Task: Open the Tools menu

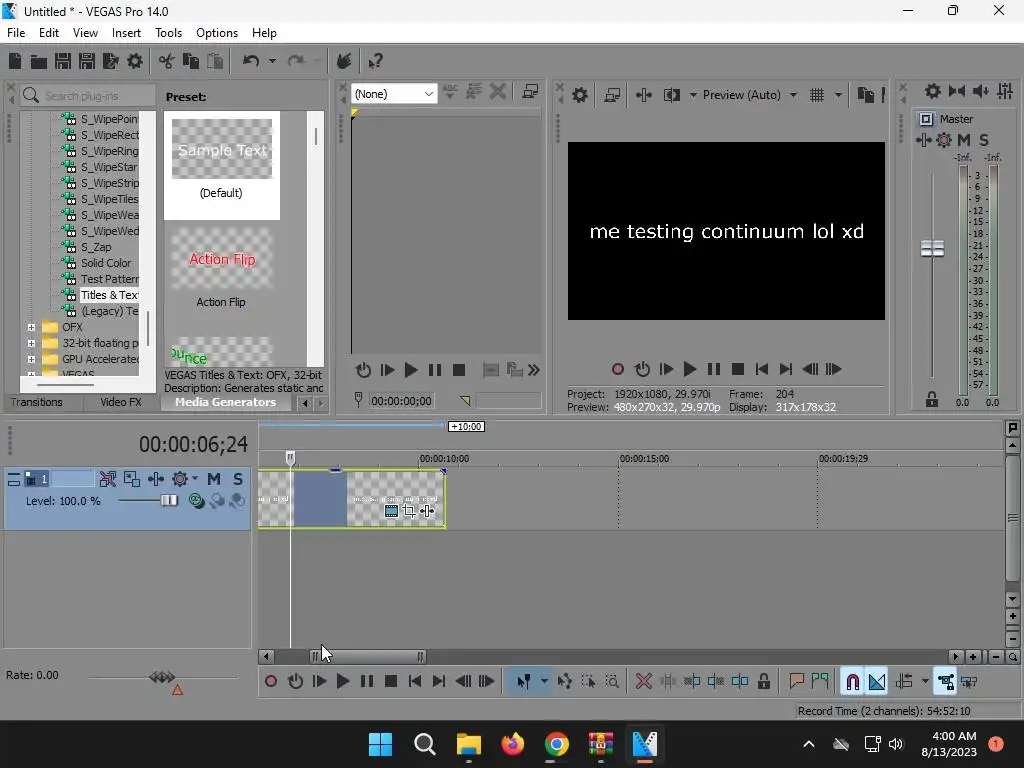Action: pos(168,33)
